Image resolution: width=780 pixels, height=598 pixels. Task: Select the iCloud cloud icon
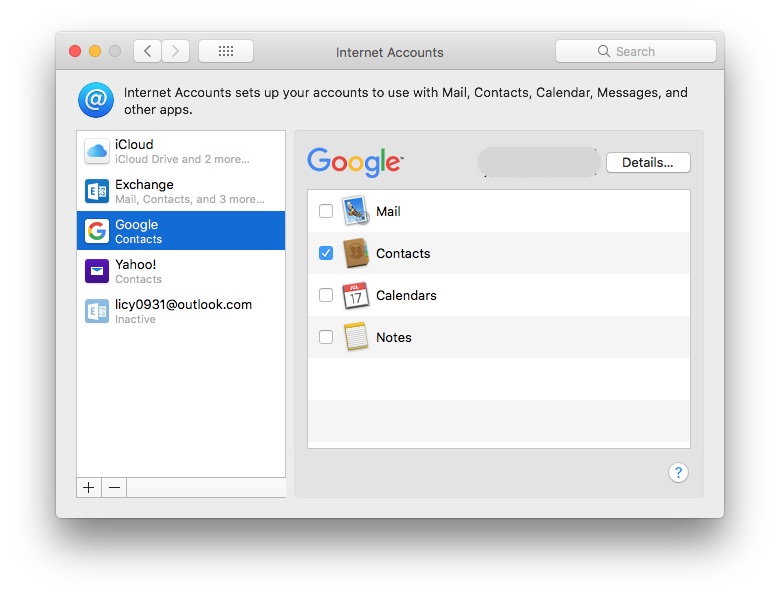point(97,151)
